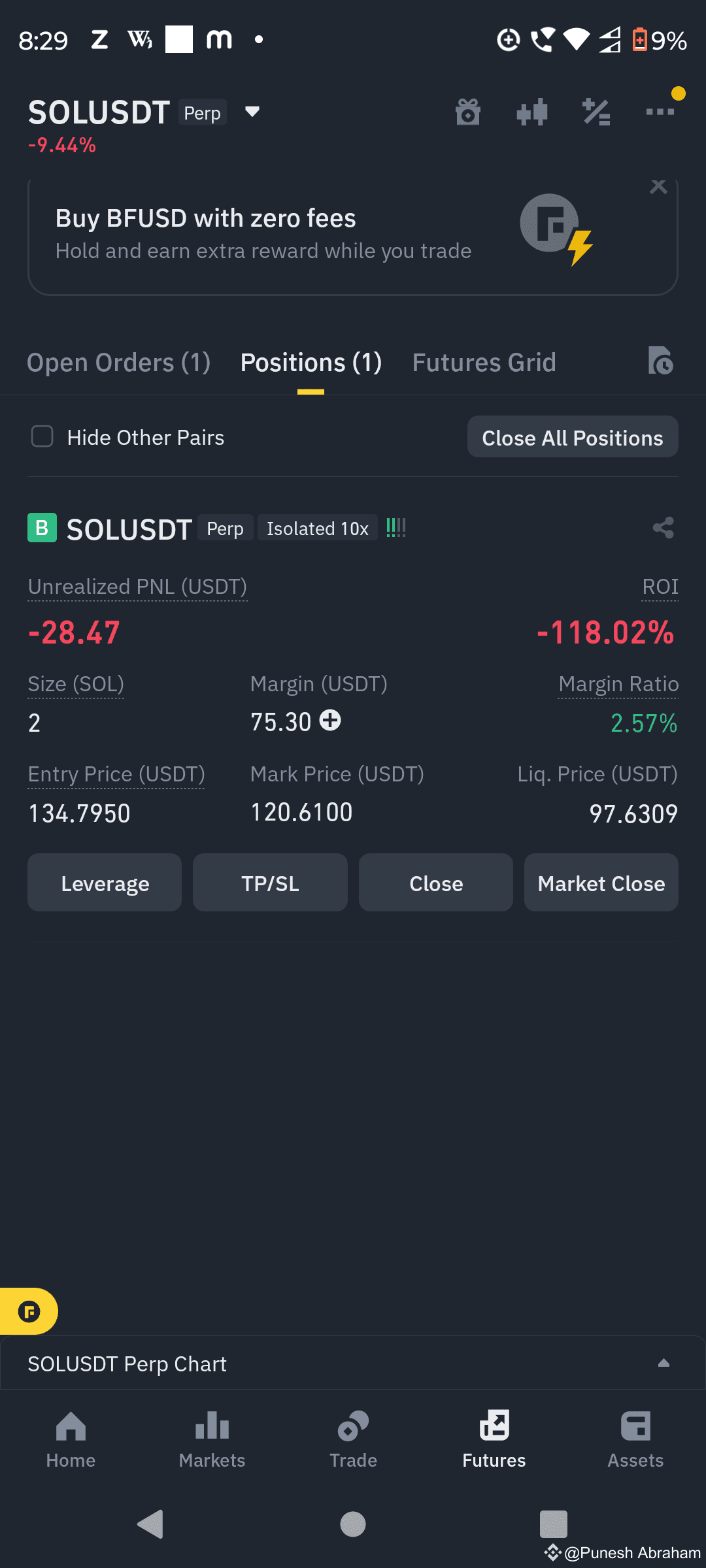Open the order history clock icon
Screen dimensions: 706x1568
660,361
